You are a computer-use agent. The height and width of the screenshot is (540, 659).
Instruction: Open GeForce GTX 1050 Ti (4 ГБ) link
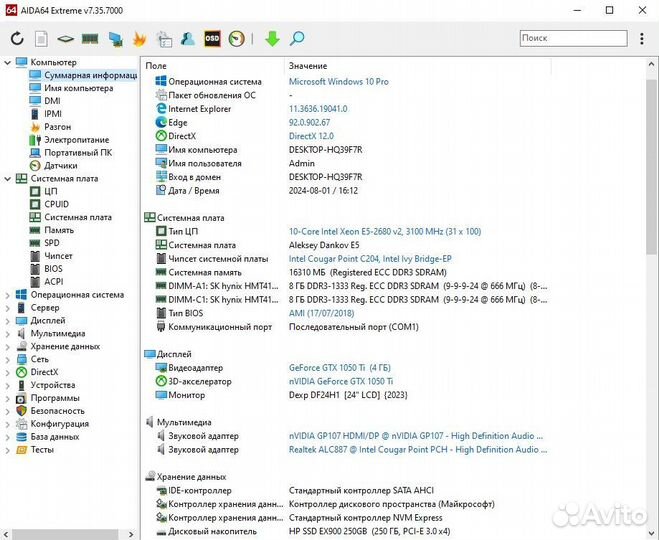(x=340, y=368)
